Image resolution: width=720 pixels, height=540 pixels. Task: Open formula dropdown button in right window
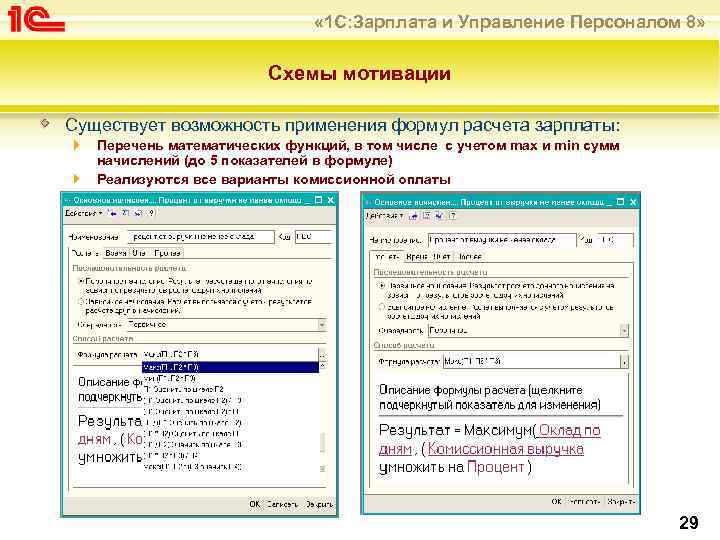[624, 362]
